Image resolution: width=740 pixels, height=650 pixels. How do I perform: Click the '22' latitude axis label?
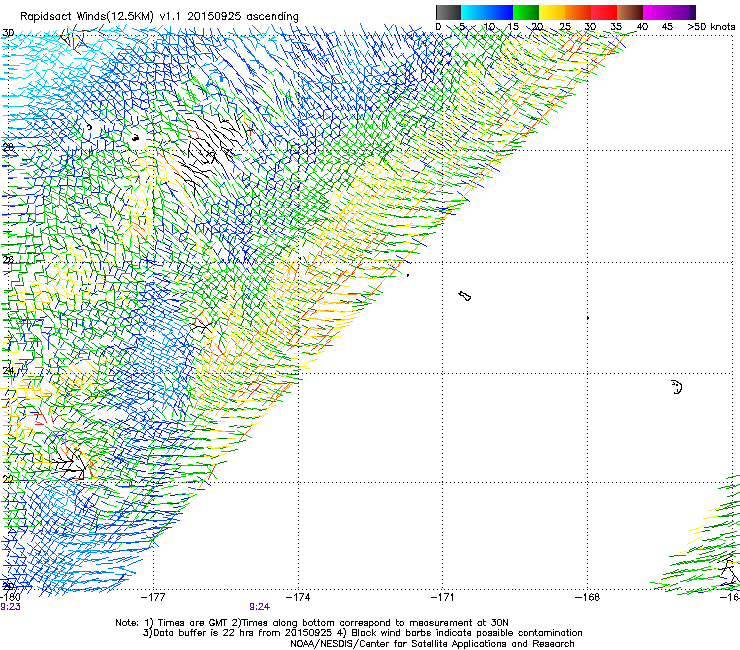coord(8,479)
